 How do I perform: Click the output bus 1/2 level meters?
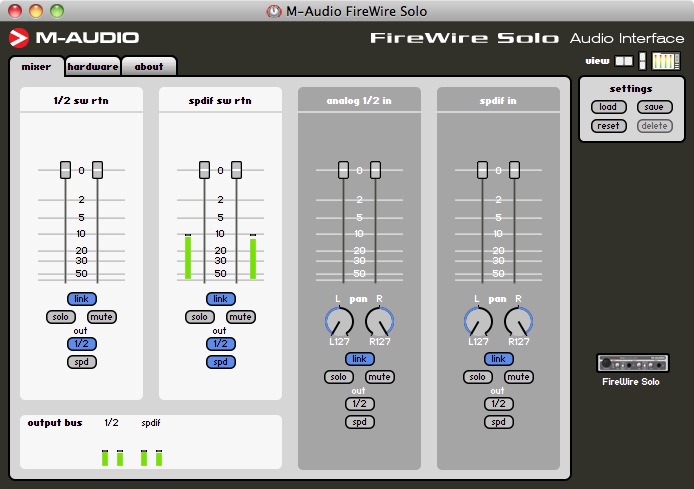pos(112,458)
